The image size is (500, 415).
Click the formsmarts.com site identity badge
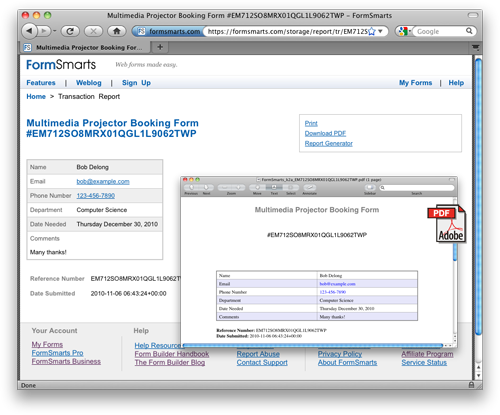[168, 31]
